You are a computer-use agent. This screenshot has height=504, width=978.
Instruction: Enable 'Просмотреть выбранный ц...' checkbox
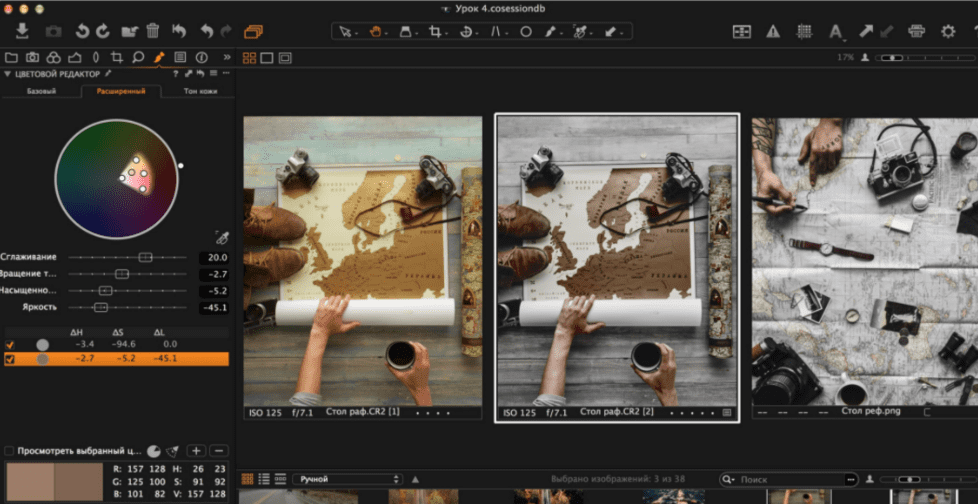[x=9, y=451]
